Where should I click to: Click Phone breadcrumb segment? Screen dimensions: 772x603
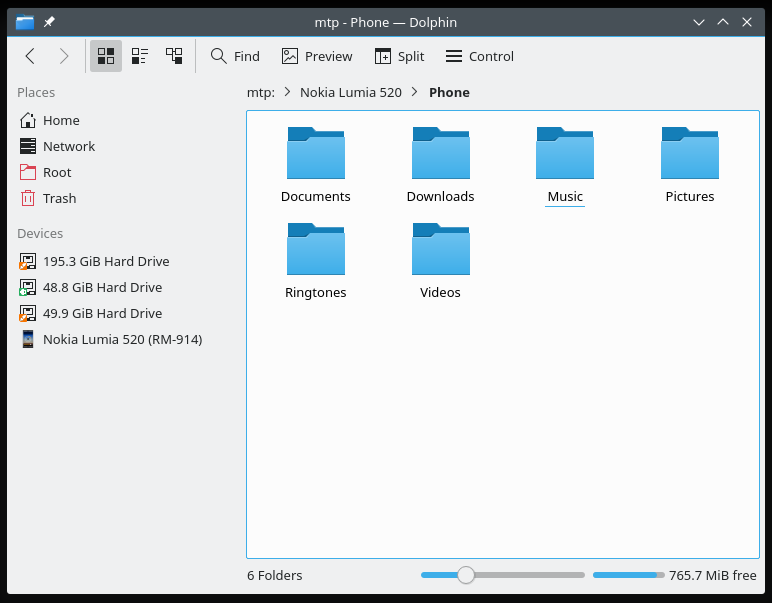pyautogui.click(x=449, y=93)
